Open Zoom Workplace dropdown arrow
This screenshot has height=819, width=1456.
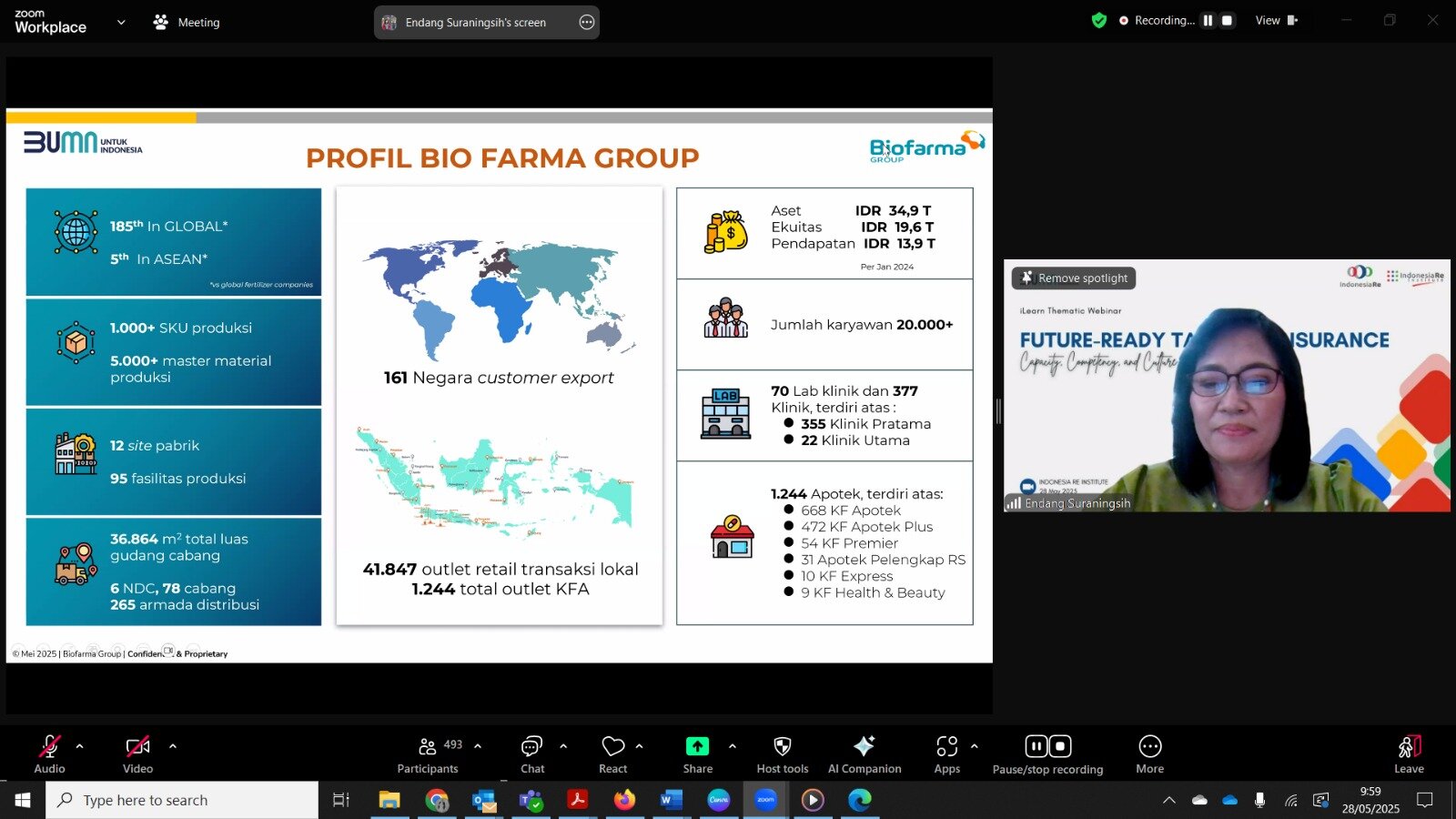coord(121,22)
